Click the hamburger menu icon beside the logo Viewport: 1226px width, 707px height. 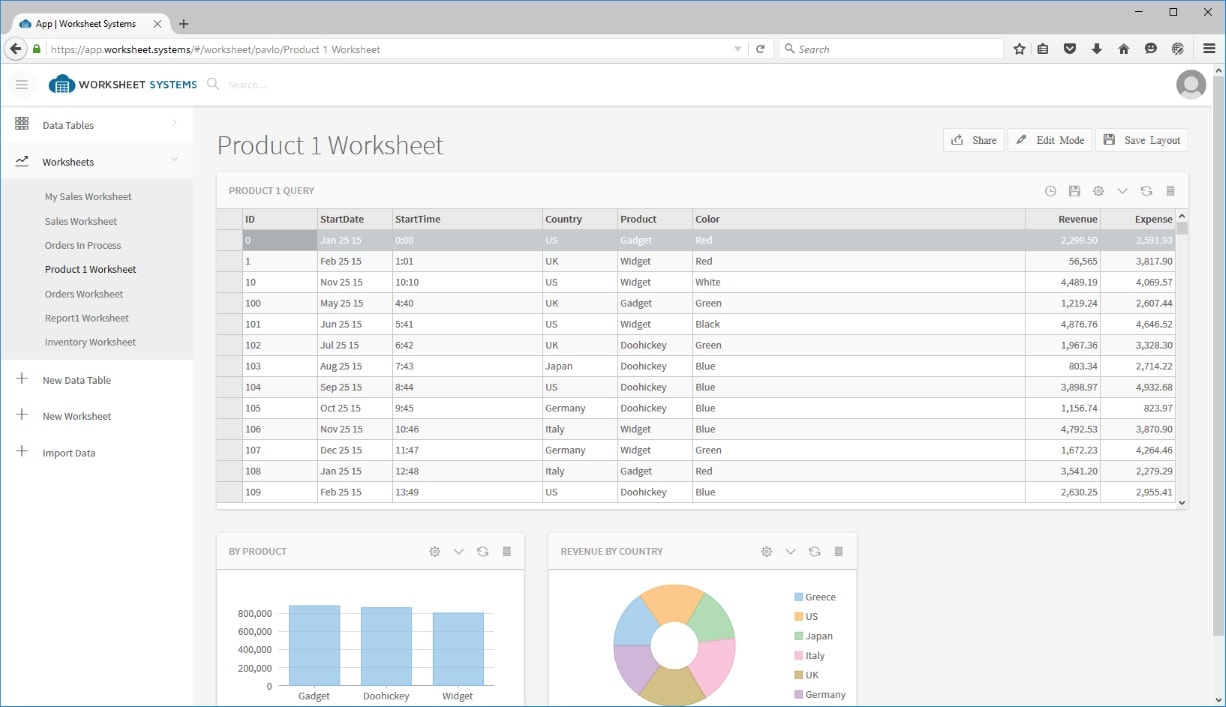point(22,85)
